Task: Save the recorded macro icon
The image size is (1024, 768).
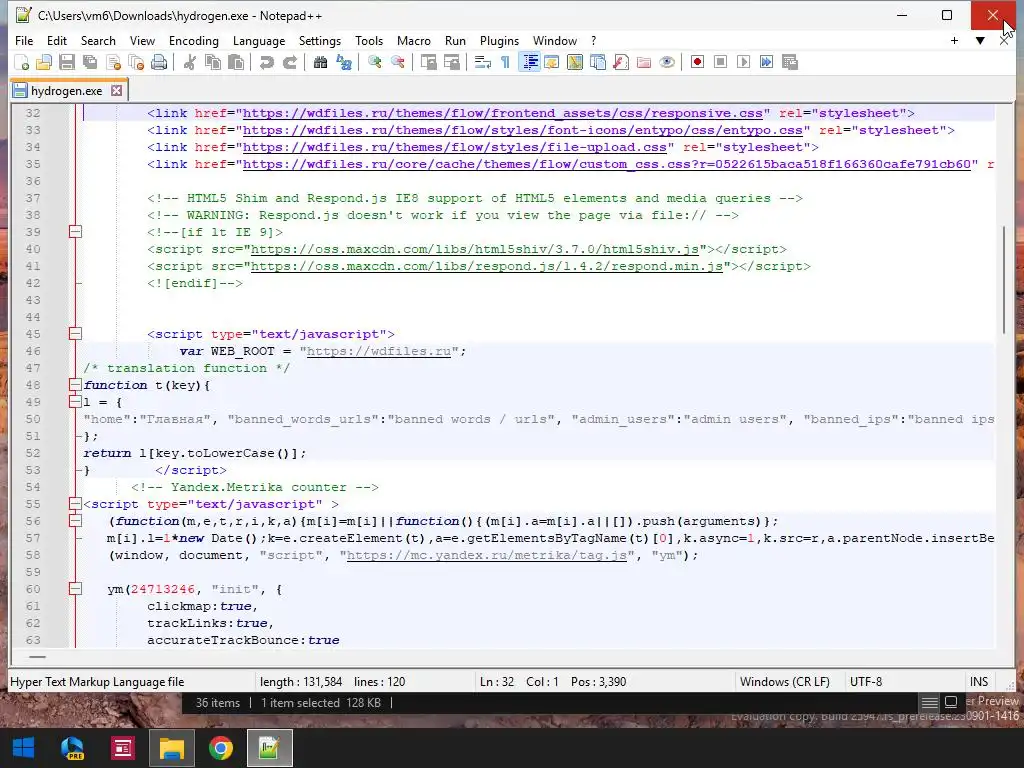Action: 790,62
